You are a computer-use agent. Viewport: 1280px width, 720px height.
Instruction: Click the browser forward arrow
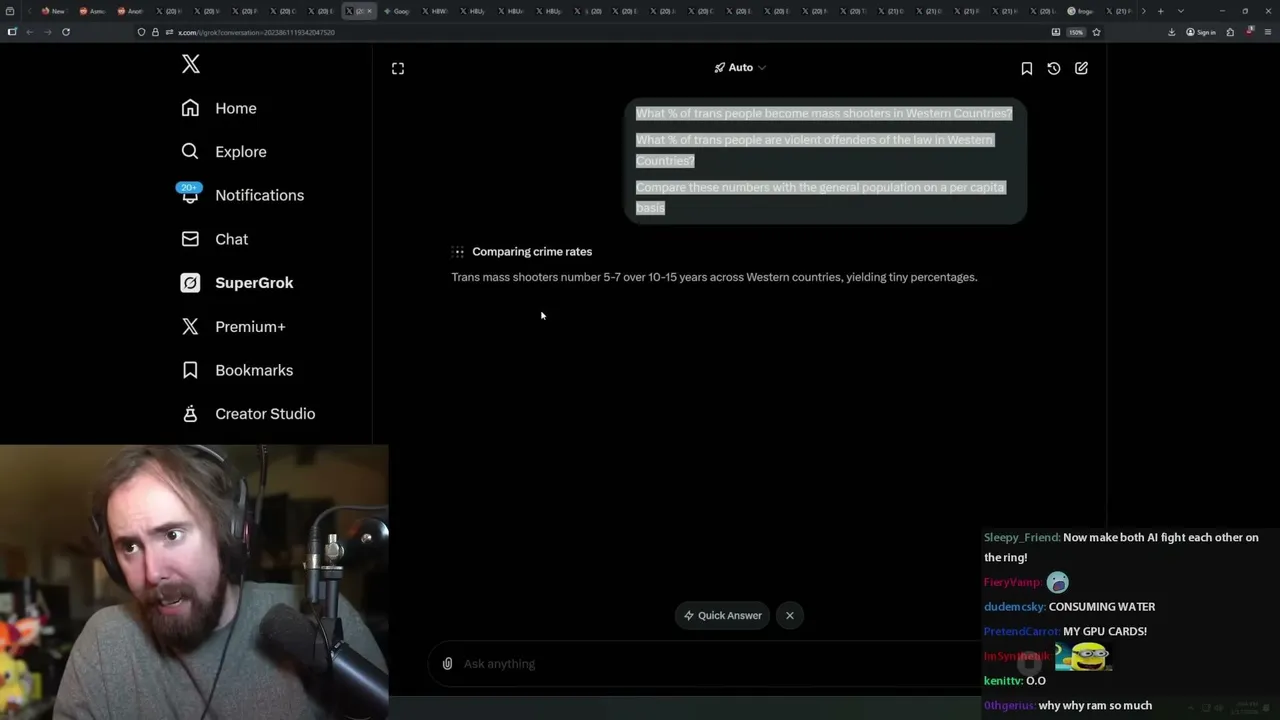[x=47, y=32]
